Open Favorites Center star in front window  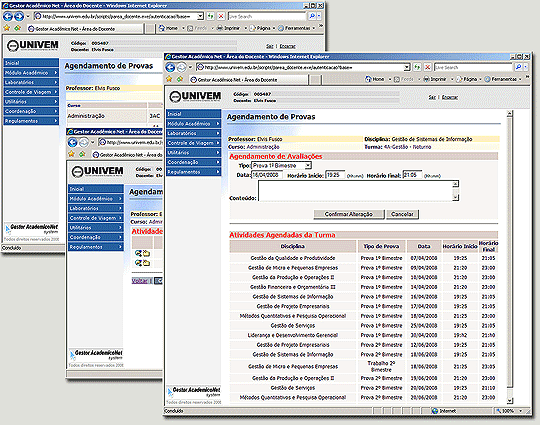[169, 79]
